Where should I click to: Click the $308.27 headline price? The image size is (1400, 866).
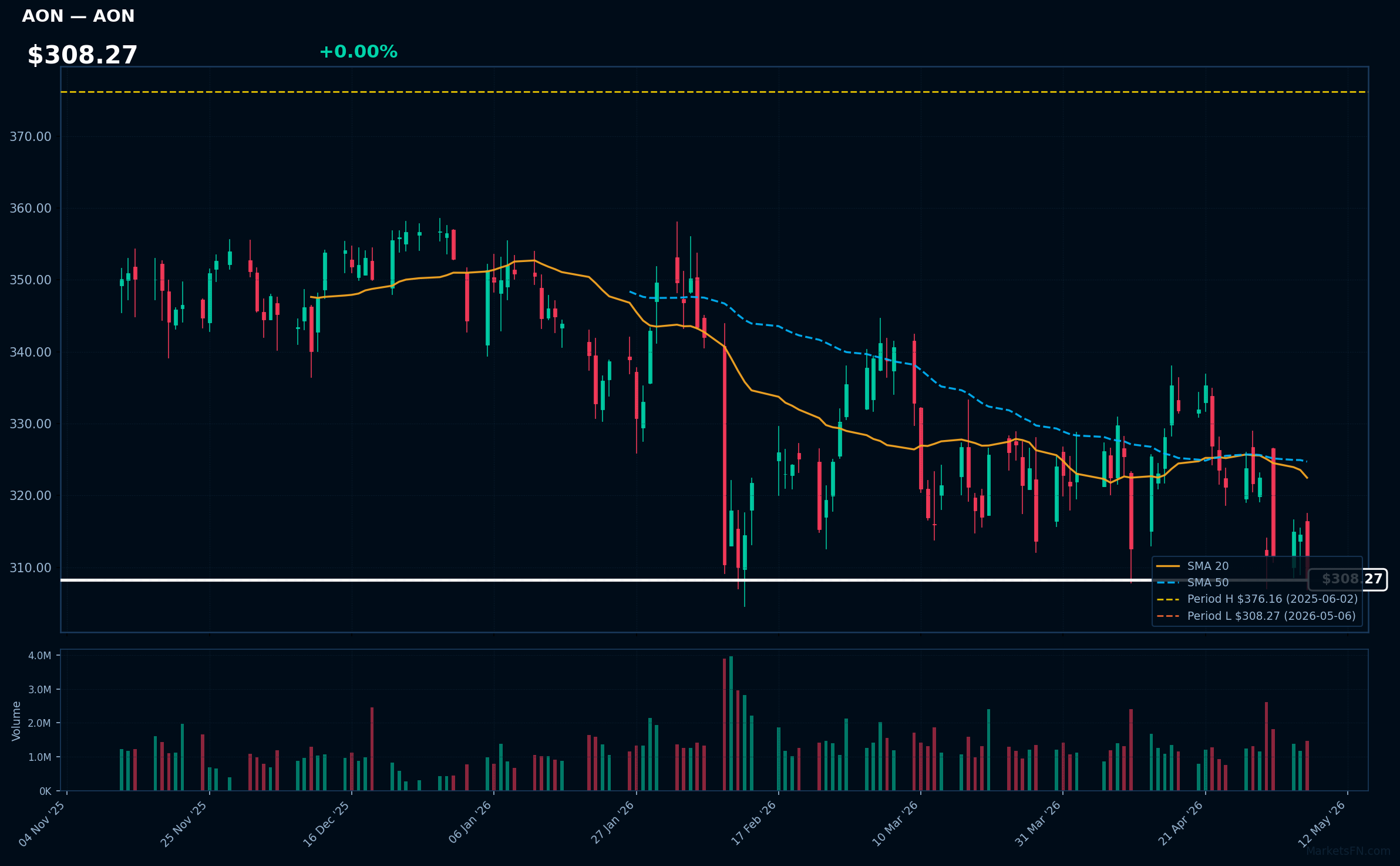tap(82, 55)
